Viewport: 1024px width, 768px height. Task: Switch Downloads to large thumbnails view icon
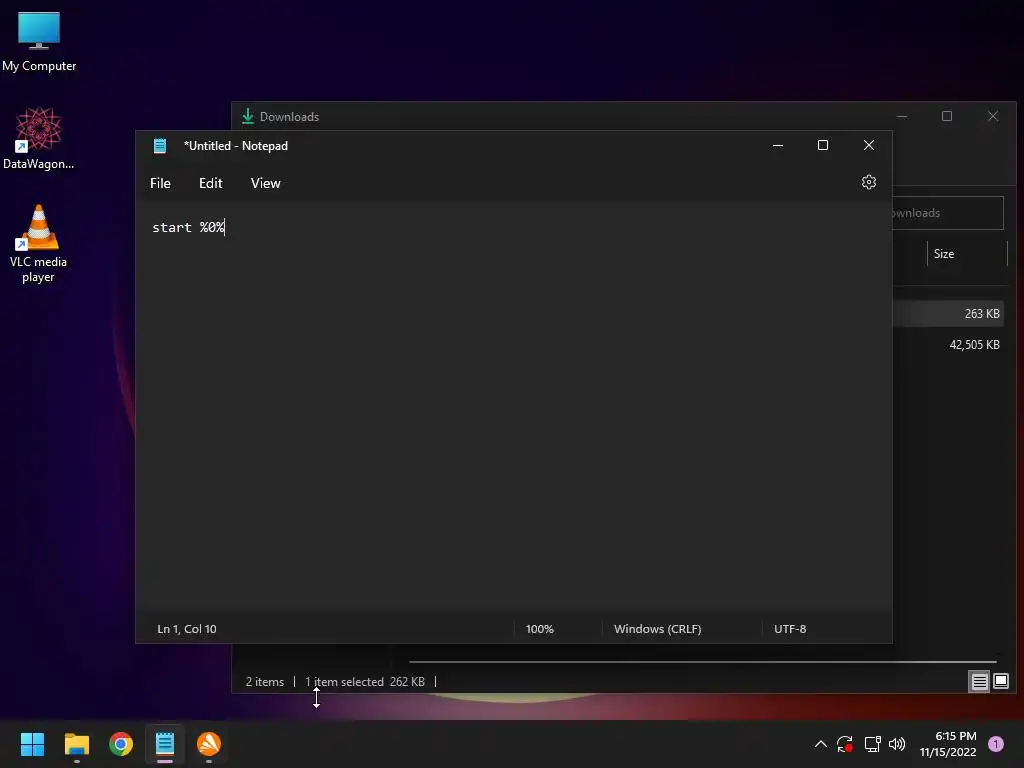(x=1000, y=682)
